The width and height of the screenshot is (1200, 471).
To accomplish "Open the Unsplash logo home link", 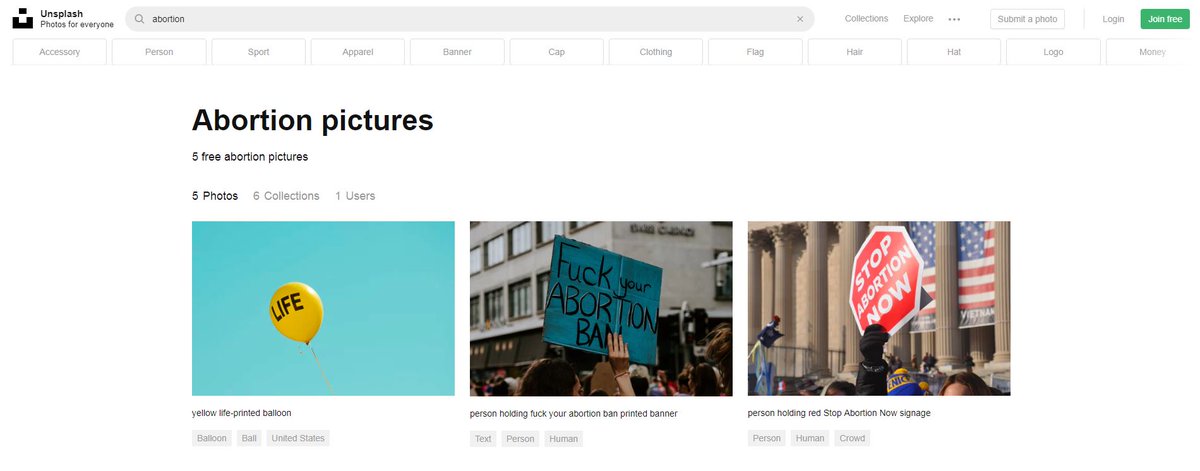I will [22, 18].
